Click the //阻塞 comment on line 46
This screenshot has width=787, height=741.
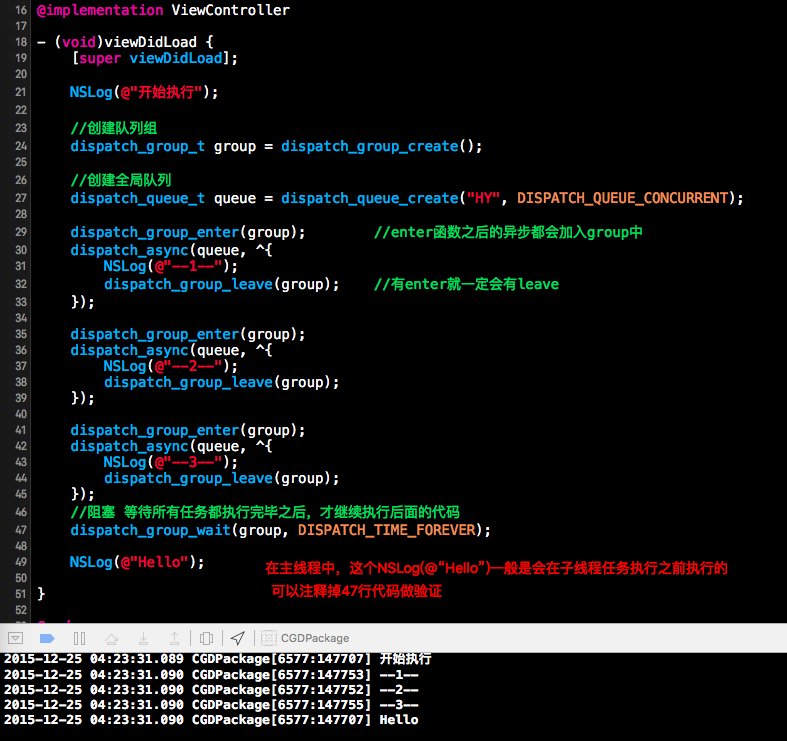(265, 512)
